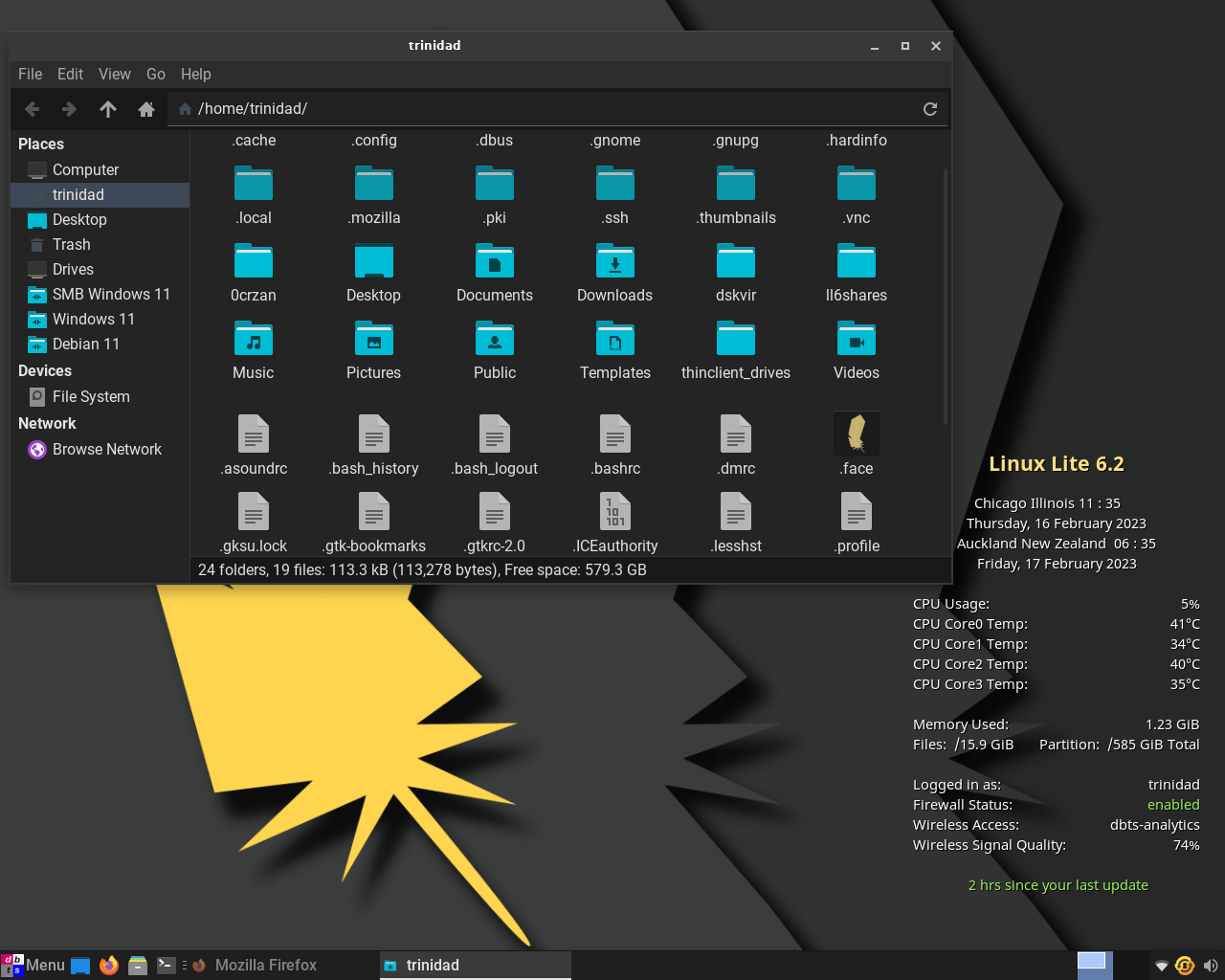Select the .bash_history file icon
The image size is (1225, 980).
[x=374, y=434]
